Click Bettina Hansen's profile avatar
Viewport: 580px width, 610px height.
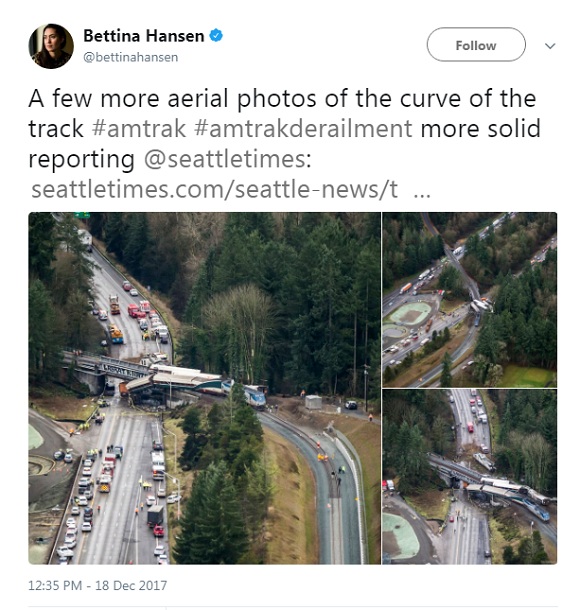51,46
